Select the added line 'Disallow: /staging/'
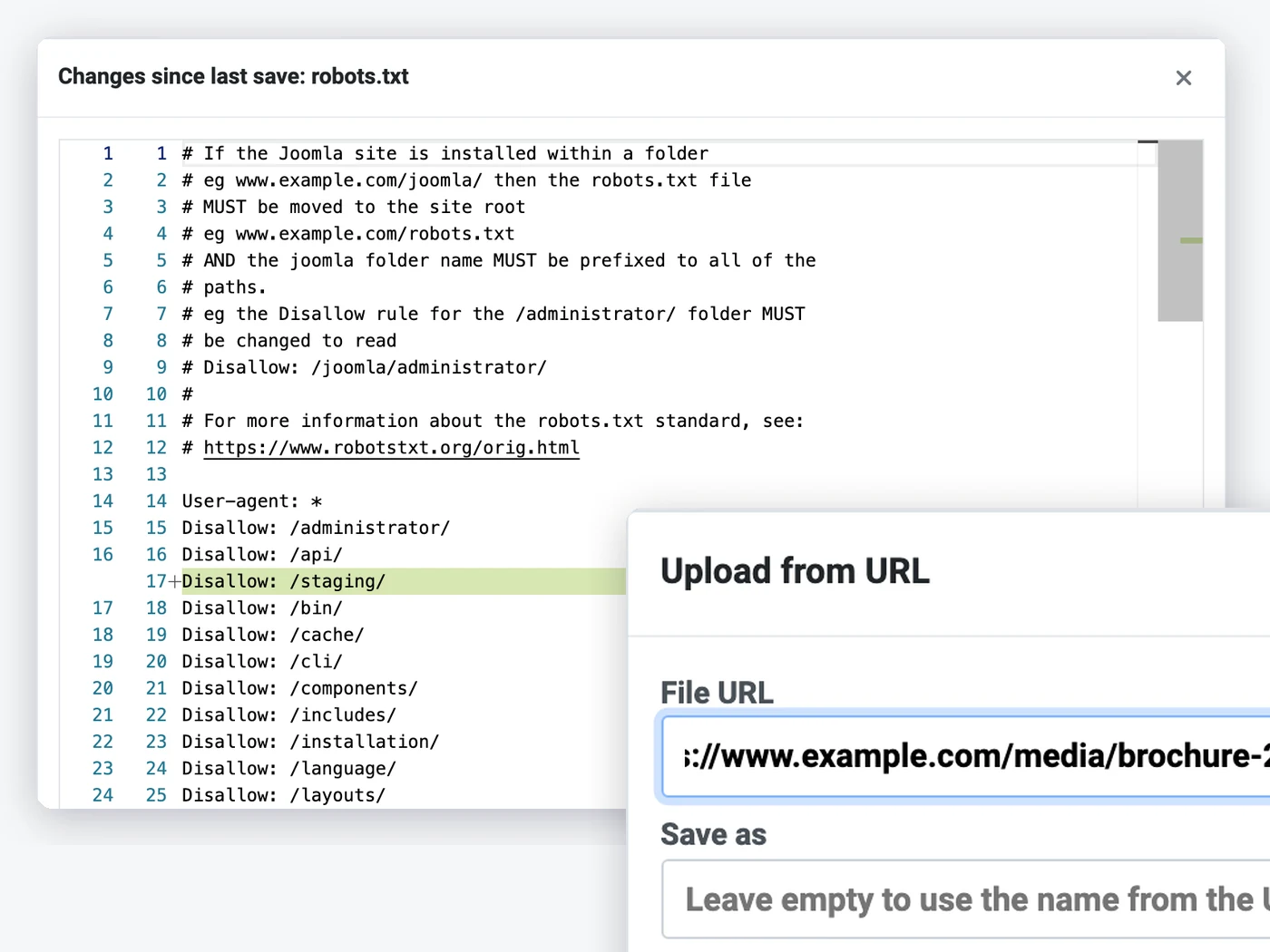The height and width of the screenshot is (952, 1270). [284, 581]
